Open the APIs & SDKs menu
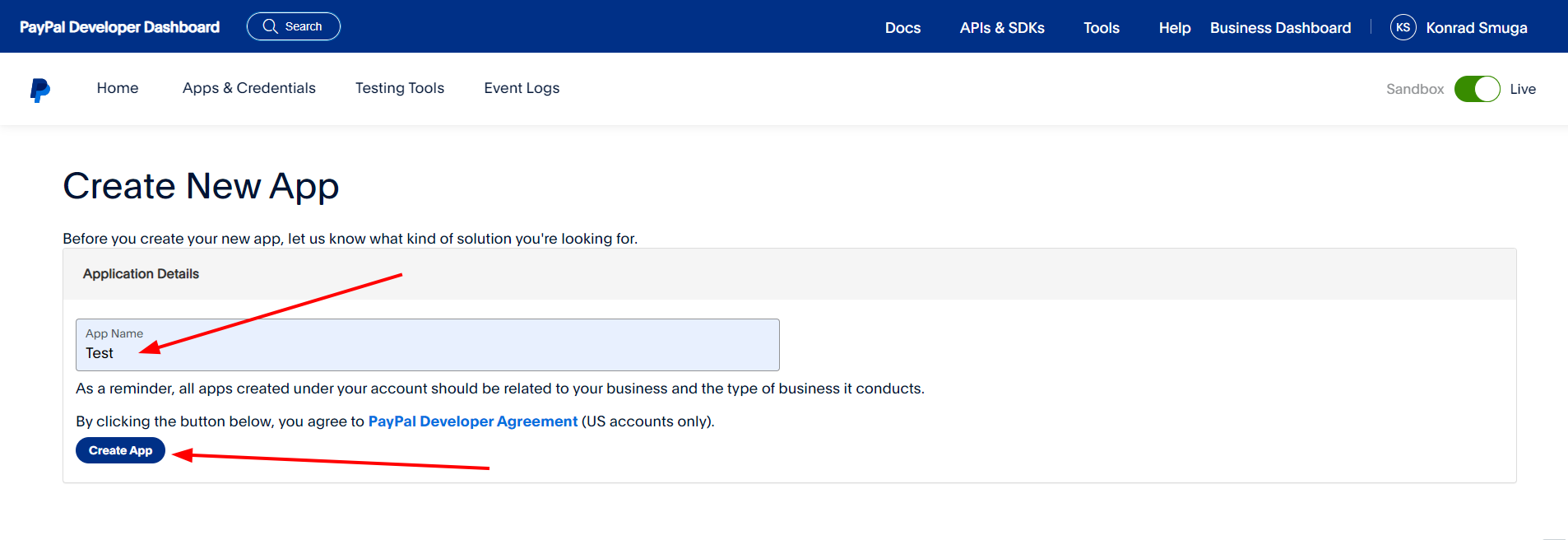 click(1001, 28)
